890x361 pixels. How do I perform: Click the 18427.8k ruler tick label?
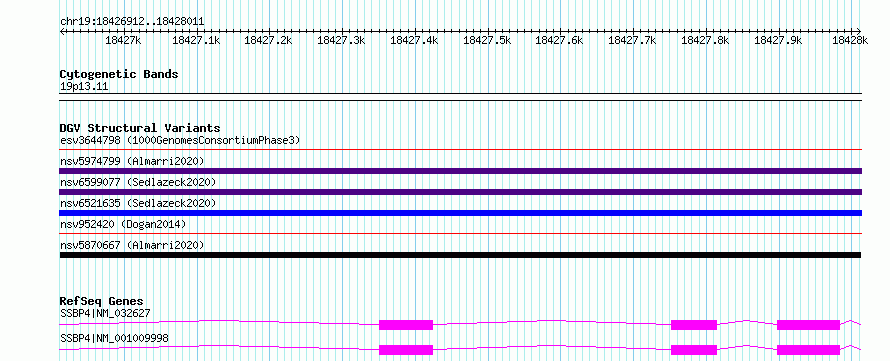point(705,40)
